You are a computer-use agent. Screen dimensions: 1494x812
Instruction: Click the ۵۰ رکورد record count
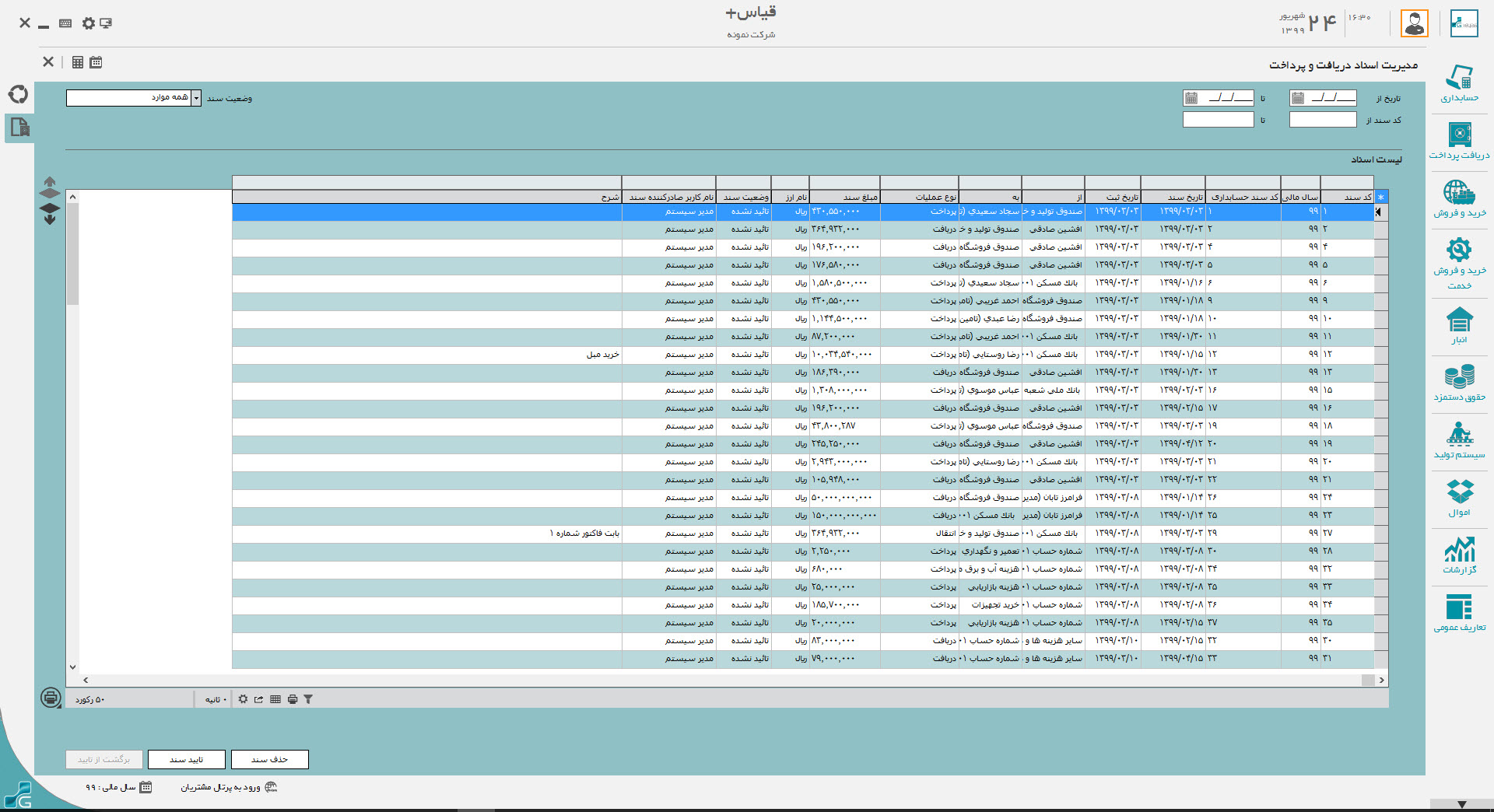coord(90,699)
